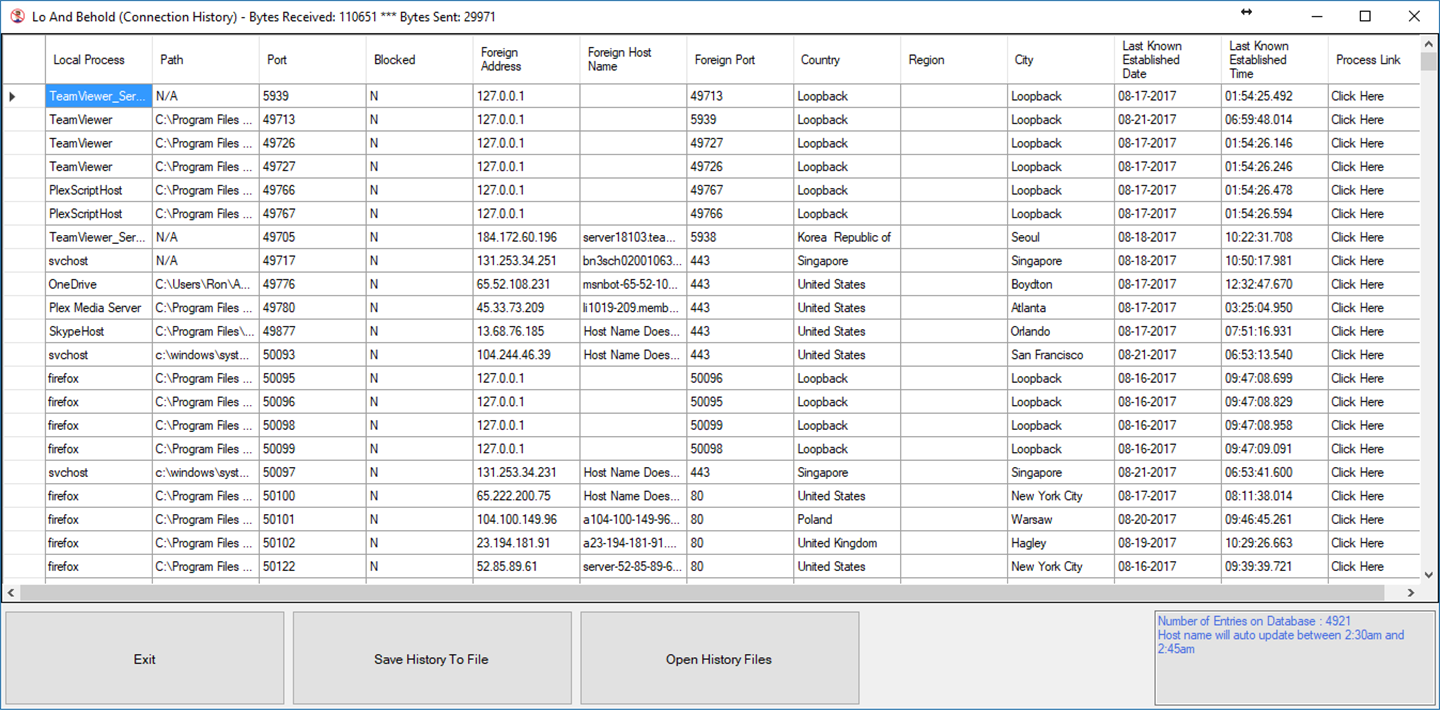Minimize the Lo And Behold window
1440x710 pixels.
[1317, 16]
